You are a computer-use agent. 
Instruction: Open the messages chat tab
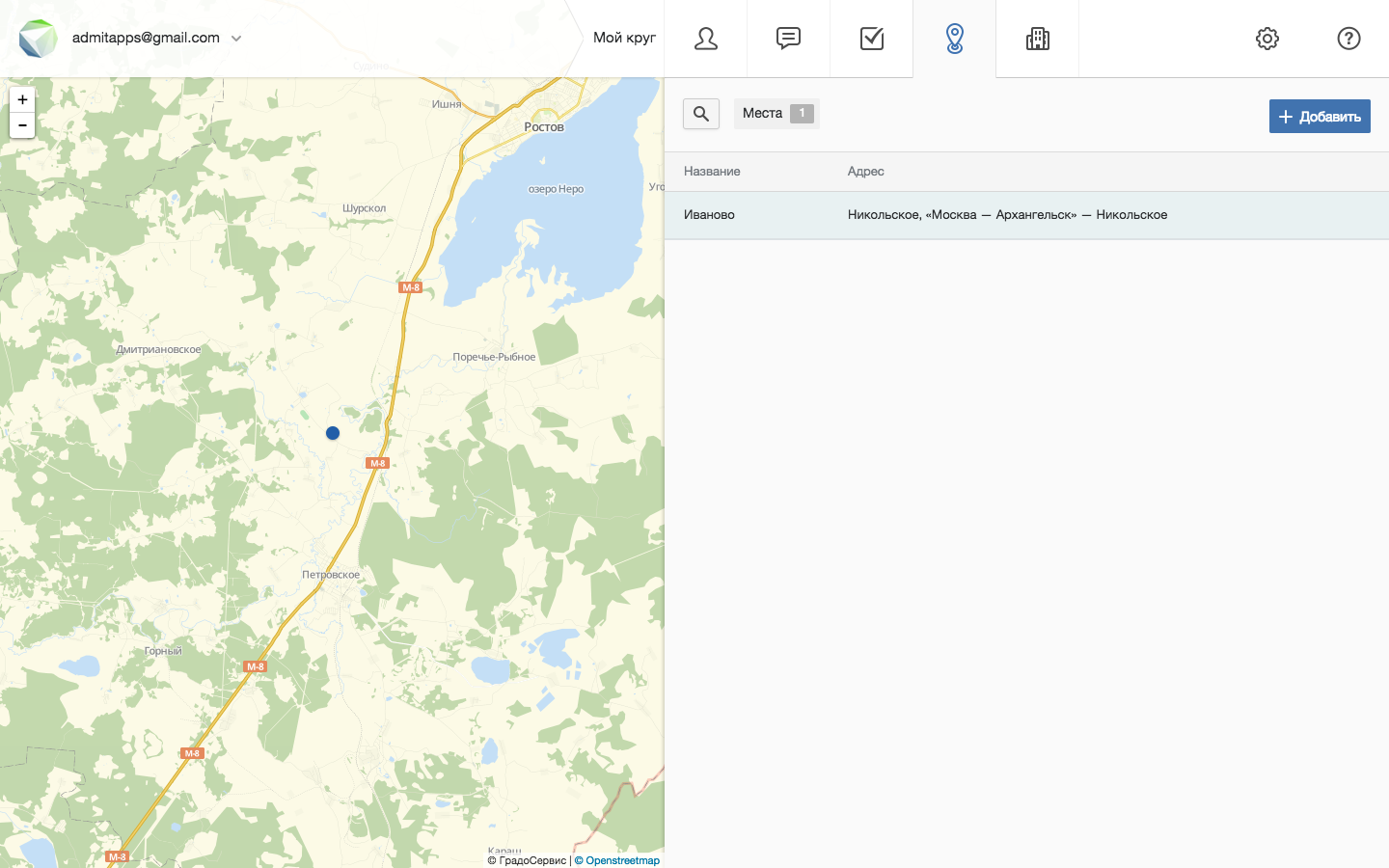click(x=788, y=39)
